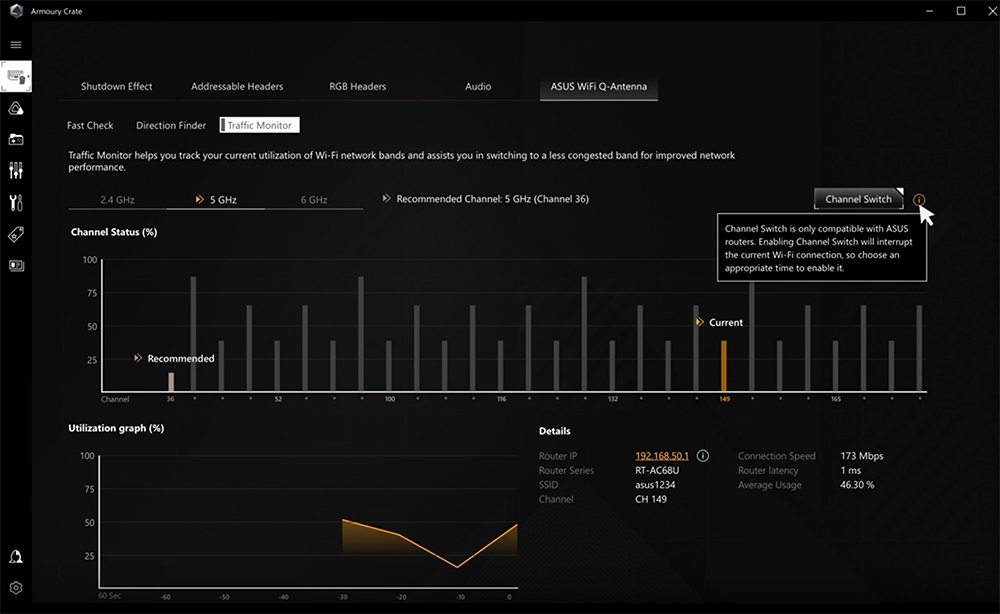
Task: Click the recommended channel 36 bar
Action: 171,382
